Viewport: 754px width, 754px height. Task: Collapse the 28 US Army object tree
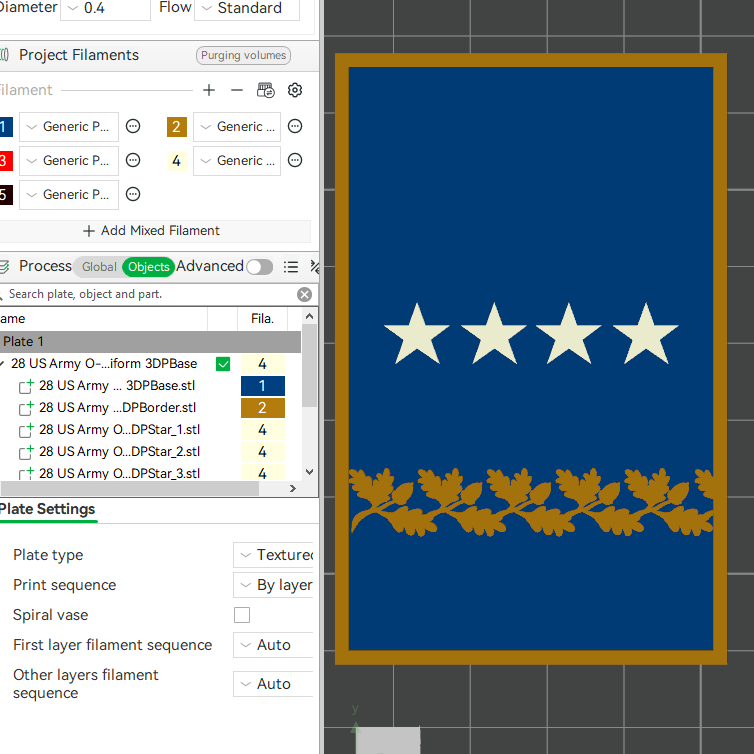click(x=2, y=363)
